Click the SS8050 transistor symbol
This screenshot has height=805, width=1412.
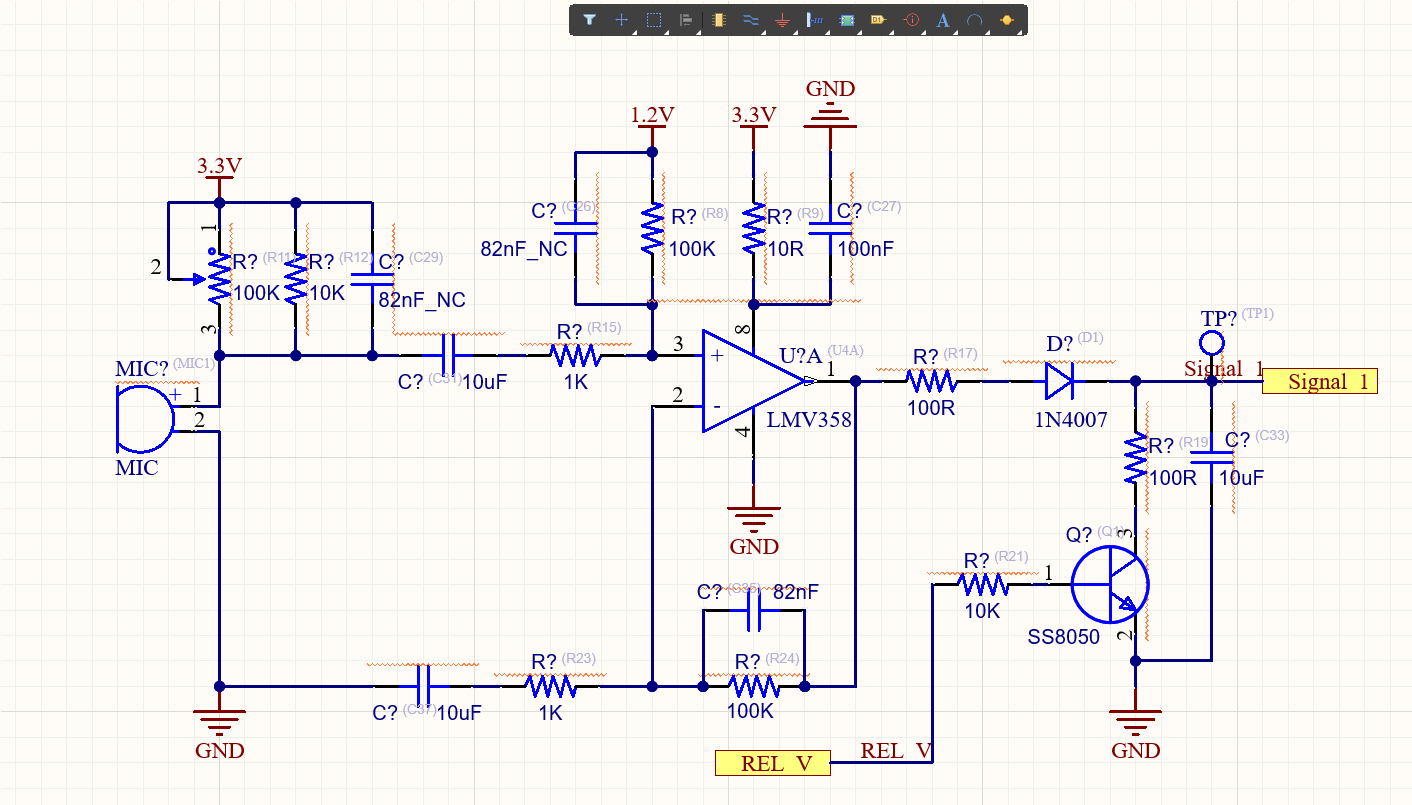pyautogui.click(x=1110, y=586)
